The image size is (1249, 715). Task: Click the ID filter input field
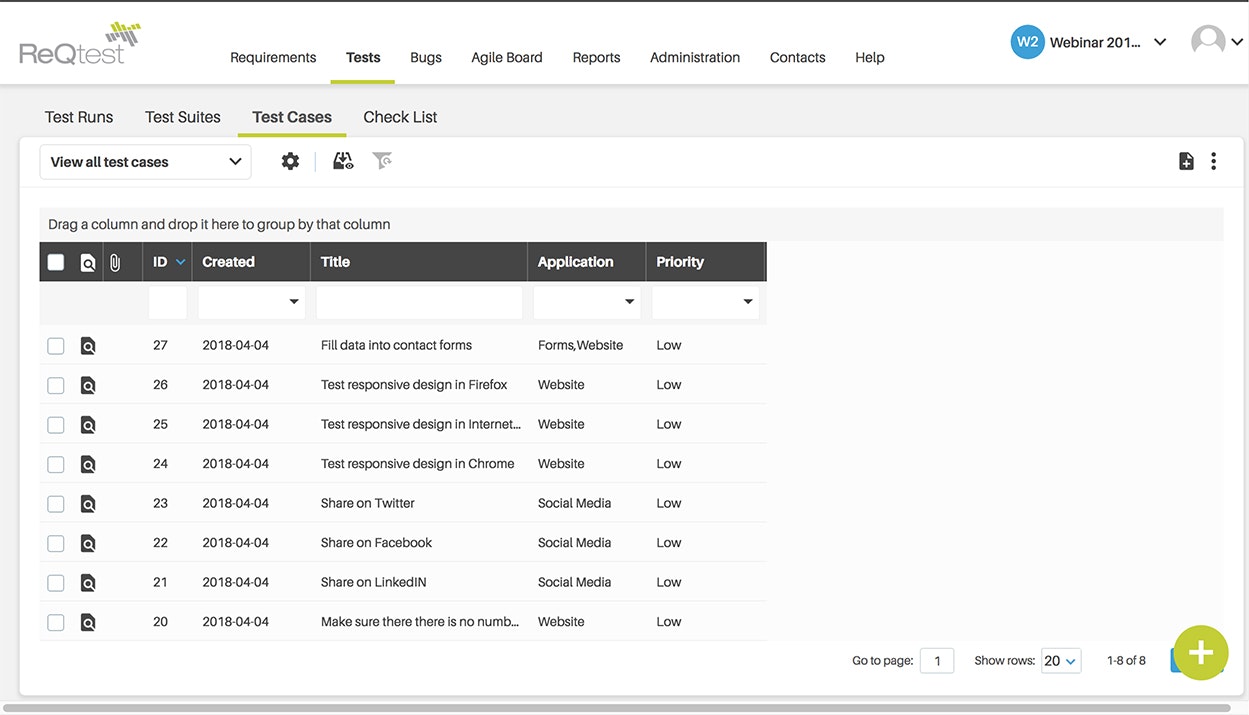coord(168,302)
